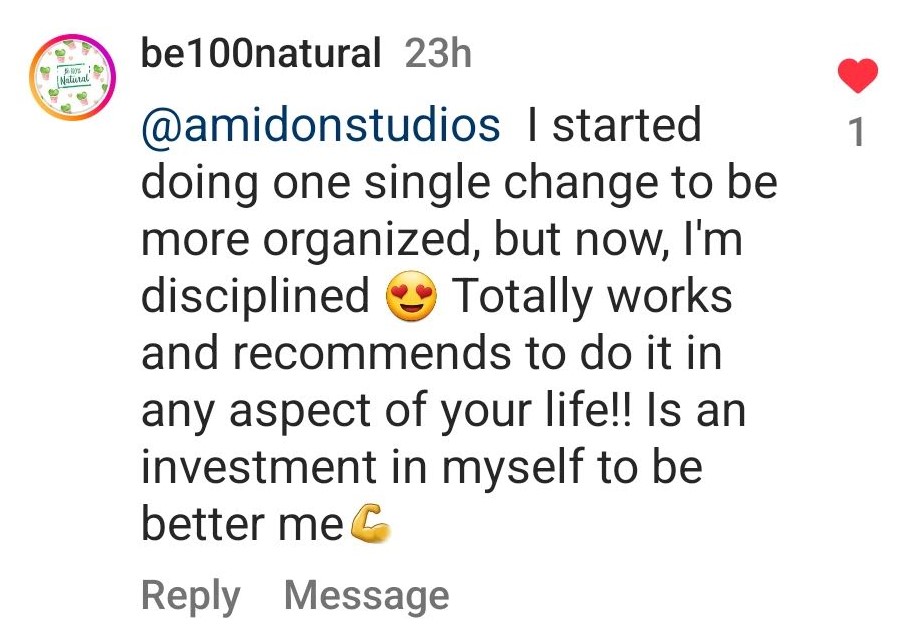907x624 pixels.
Task: Click the phrase "Totally works"
Action: (x=593, y=298)
